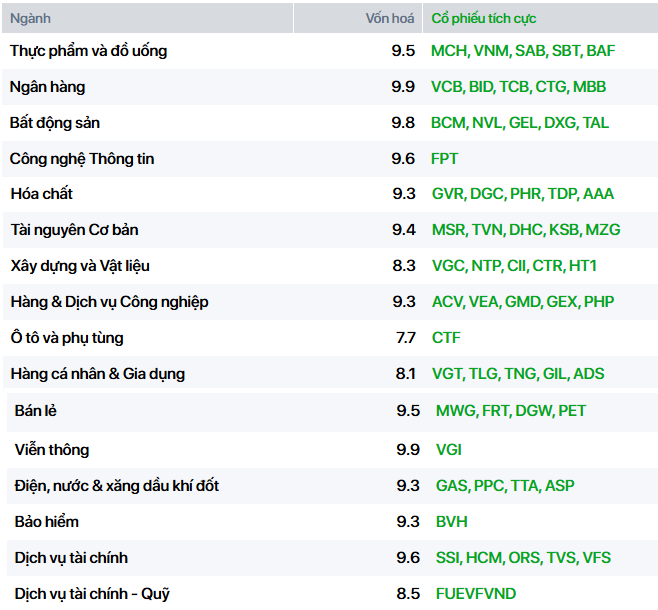Click the Vốn hoá column header
The height and width of the screenshot is (610, 658).
click(358, 18)
